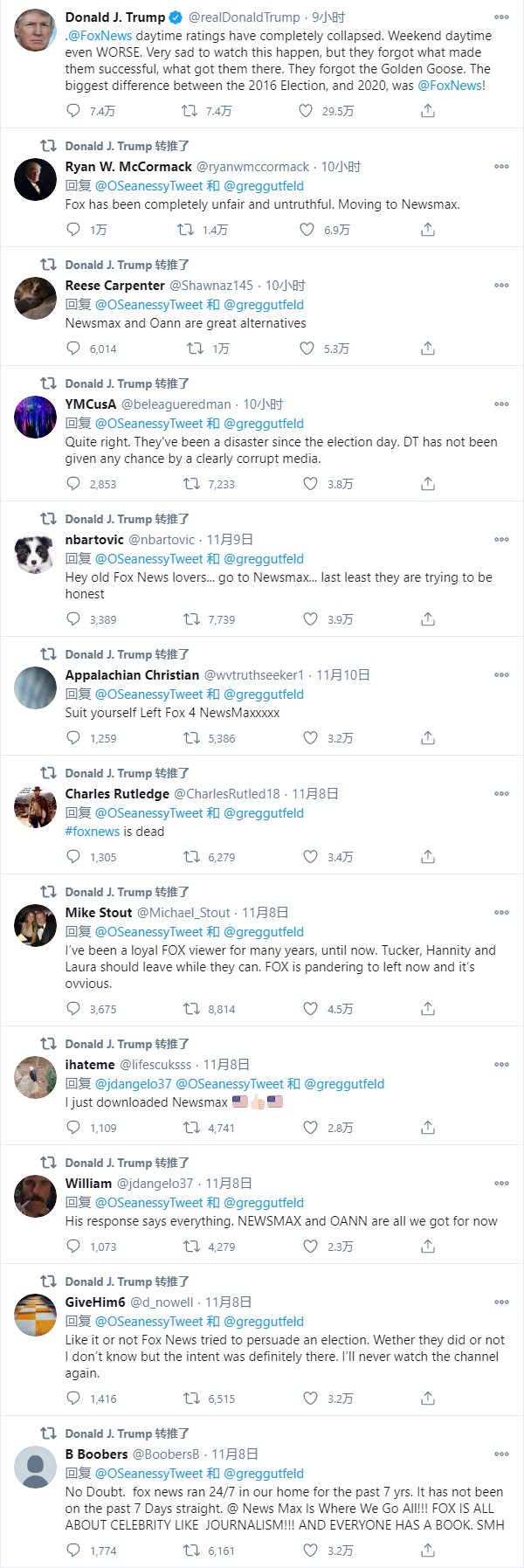
Task: Open the #foxnews hashtag link
Action: click(x=93, y=832)
